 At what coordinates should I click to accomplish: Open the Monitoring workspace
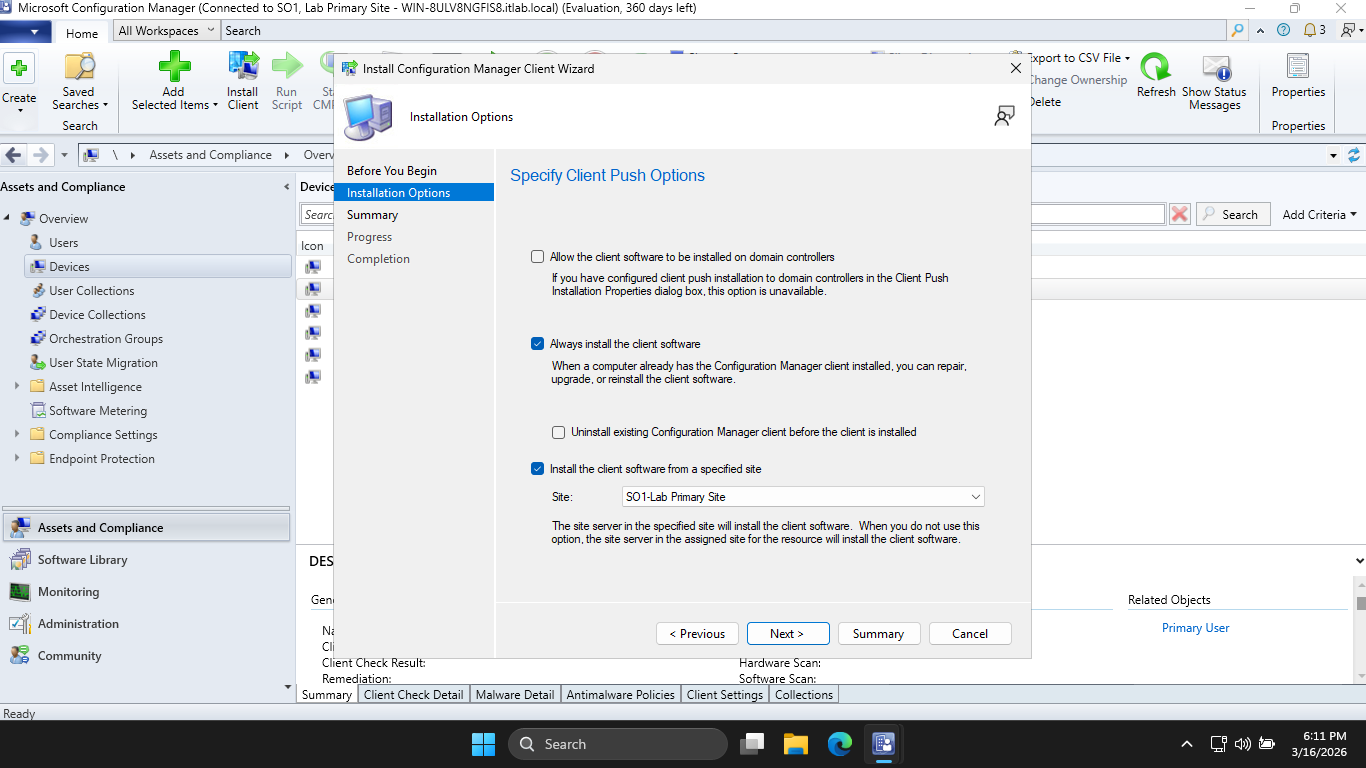tap(68, 592)
